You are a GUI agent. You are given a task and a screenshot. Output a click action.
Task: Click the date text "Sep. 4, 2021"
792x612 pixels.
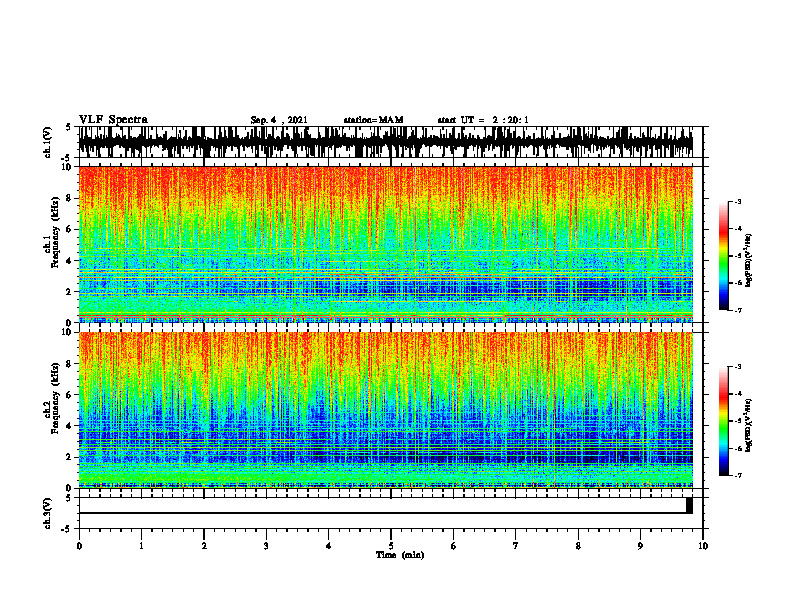coord(279,120)
